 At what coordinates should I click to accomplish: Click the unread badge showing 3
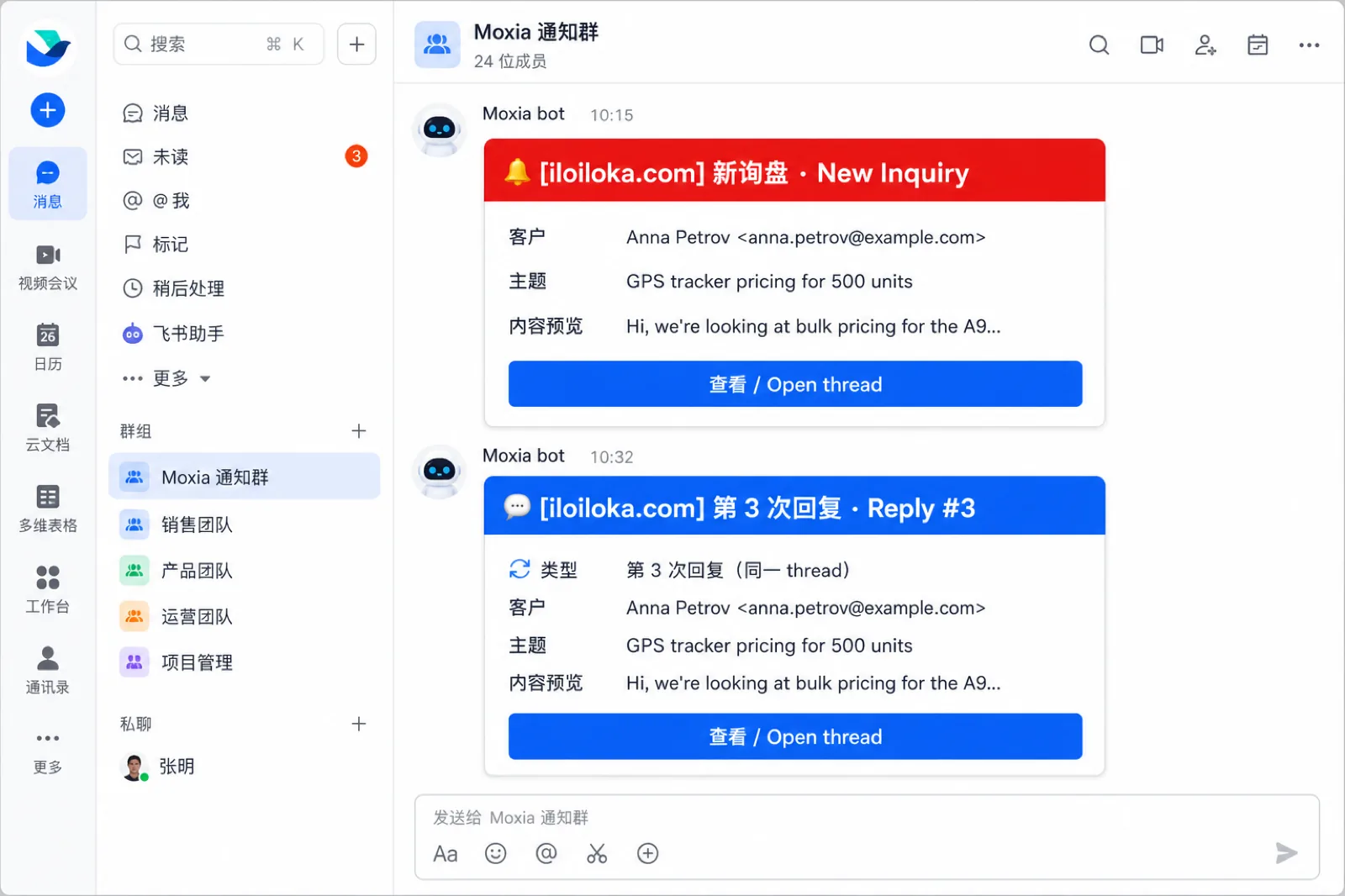coord(356,156)
